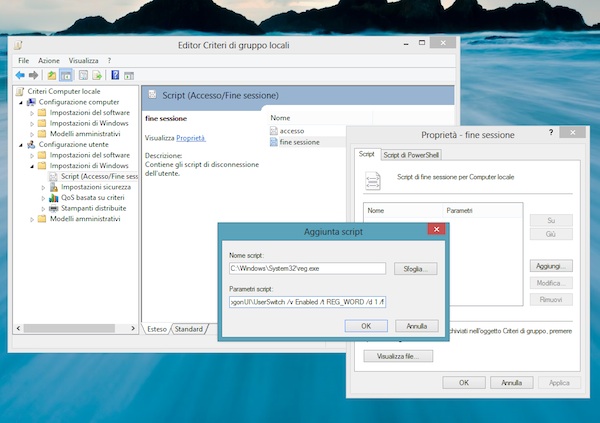Click the Forward arrow in the toolbar

point(34,75)
